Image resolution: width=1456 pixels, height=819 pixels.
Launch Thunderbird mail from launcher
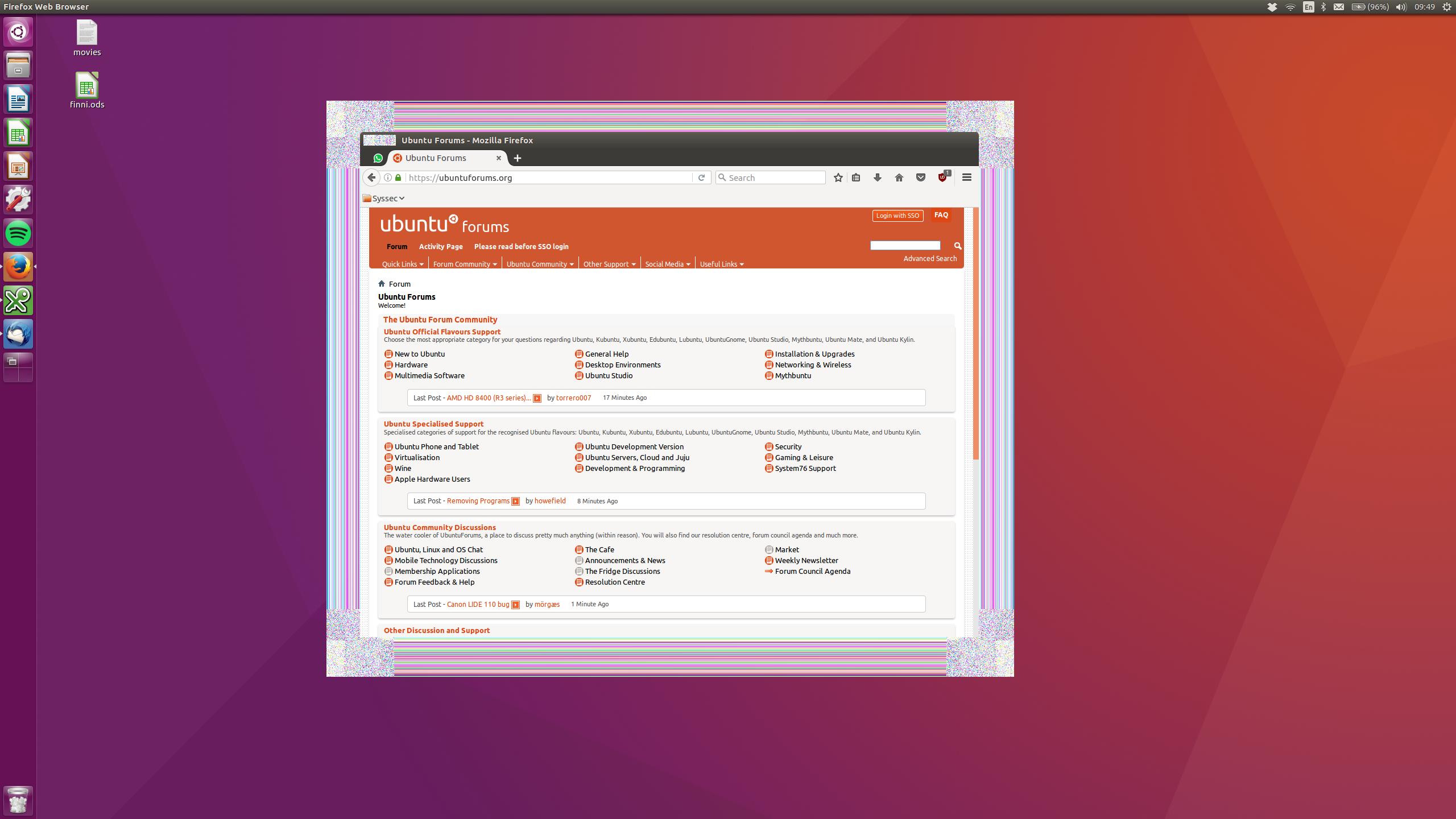(x=18, y=334)
